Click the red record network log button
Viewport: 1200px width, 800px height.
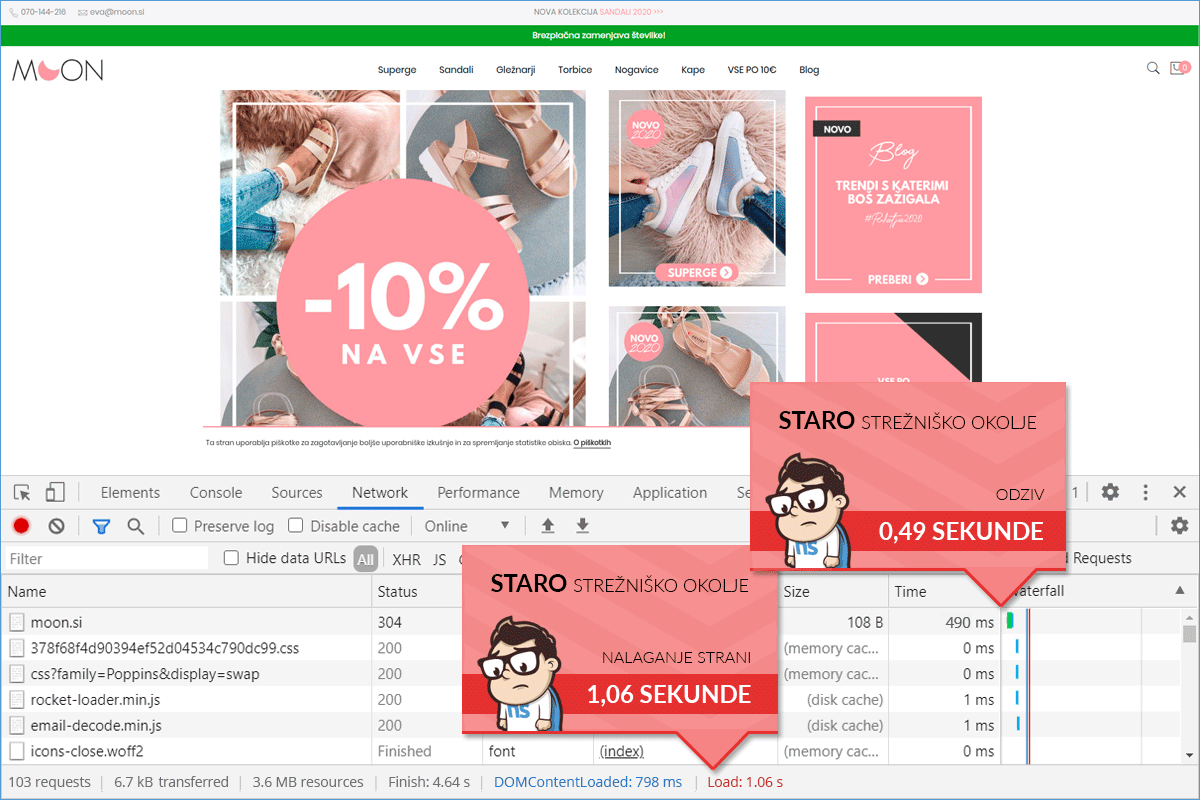tap(21, 526)
